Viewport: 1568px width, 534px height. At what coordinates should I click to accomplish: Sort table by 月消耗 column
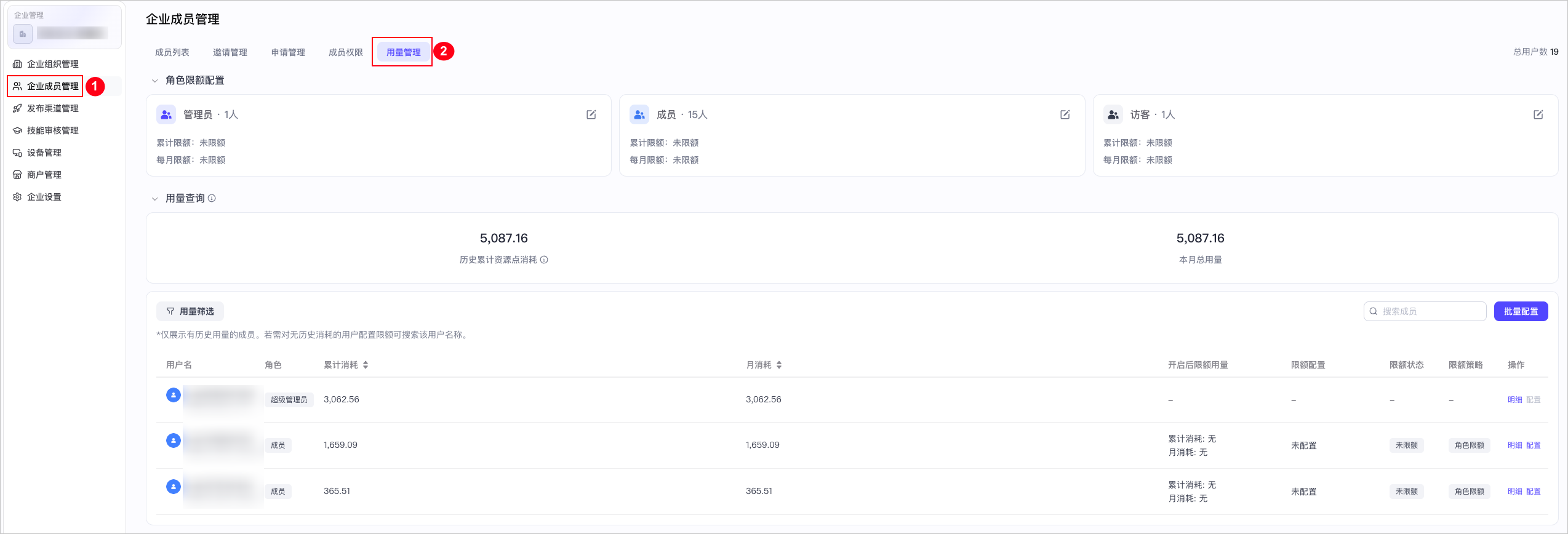[x=779, y=365]
